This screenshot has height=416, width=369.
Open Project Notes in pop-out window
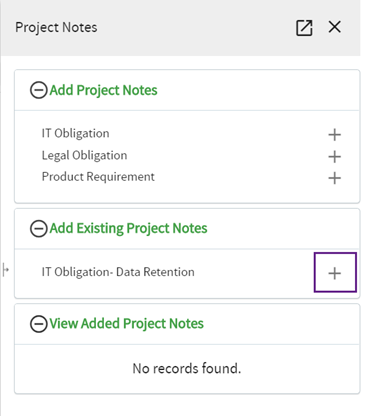pyautogui.click(x=304, y=27)
